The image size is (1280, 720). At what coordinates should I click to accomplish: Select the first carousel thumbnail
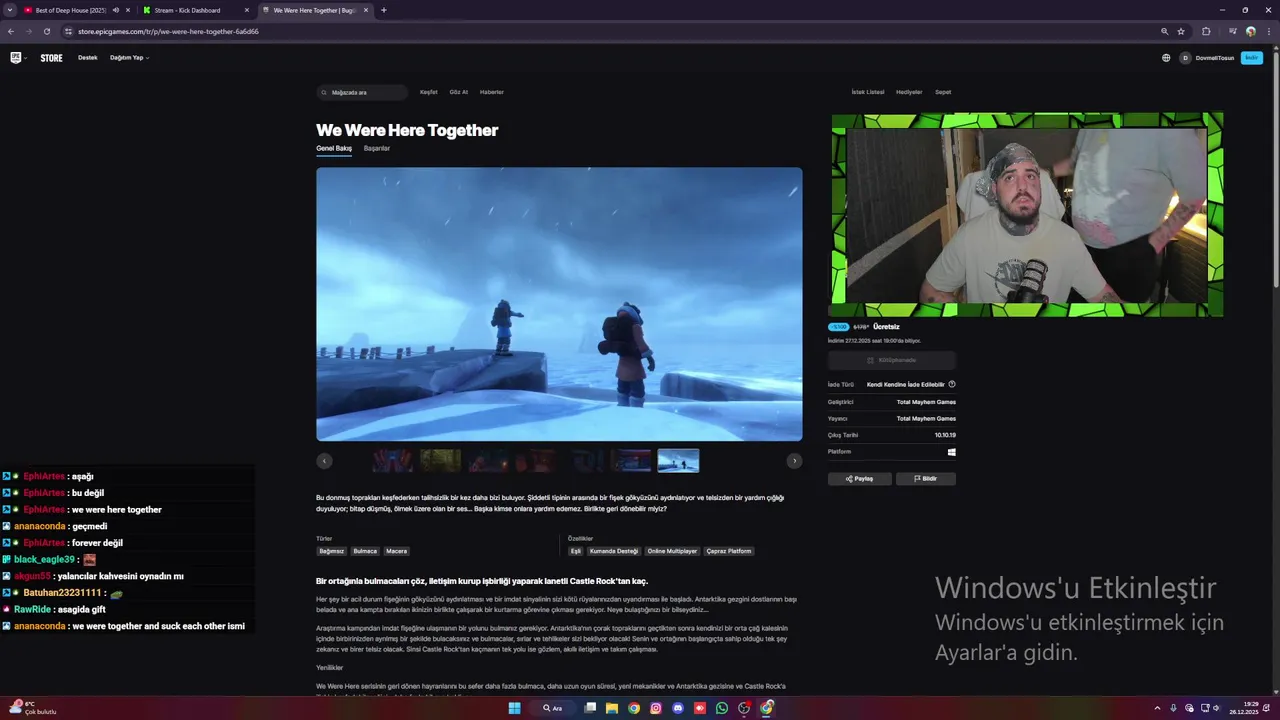click(393, 461)
